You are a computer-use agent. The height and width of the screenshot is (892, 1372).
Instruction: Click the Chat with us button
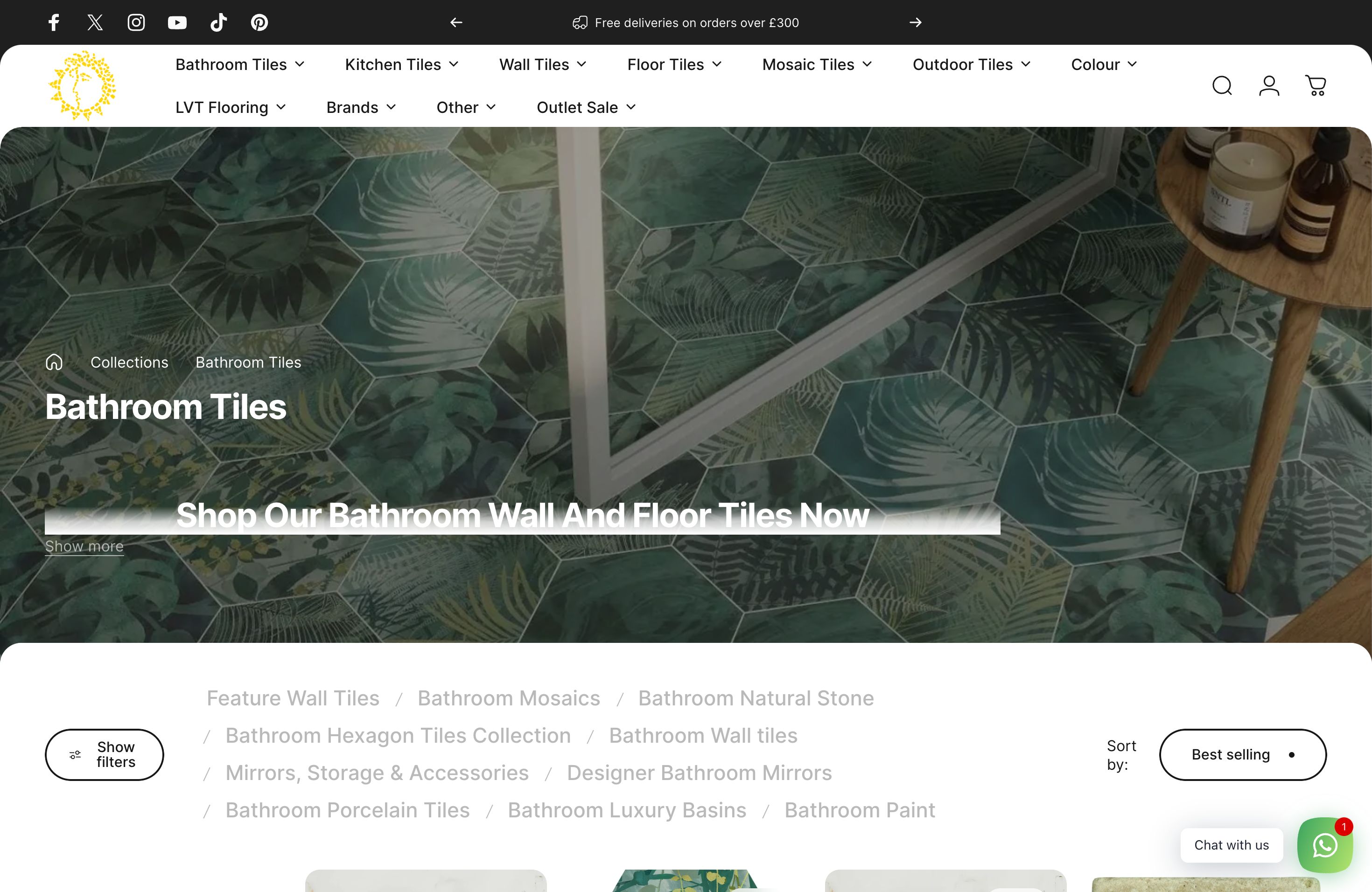pyautogui.click(x=1232, y=845)
